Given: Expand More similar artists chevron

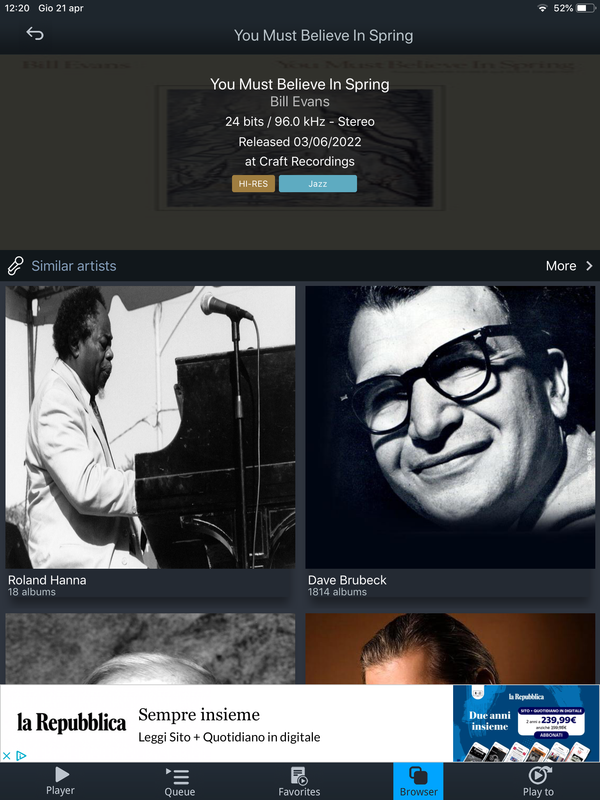Looking at the screenshot, I should pyautogui.click(x=589, y=266).
